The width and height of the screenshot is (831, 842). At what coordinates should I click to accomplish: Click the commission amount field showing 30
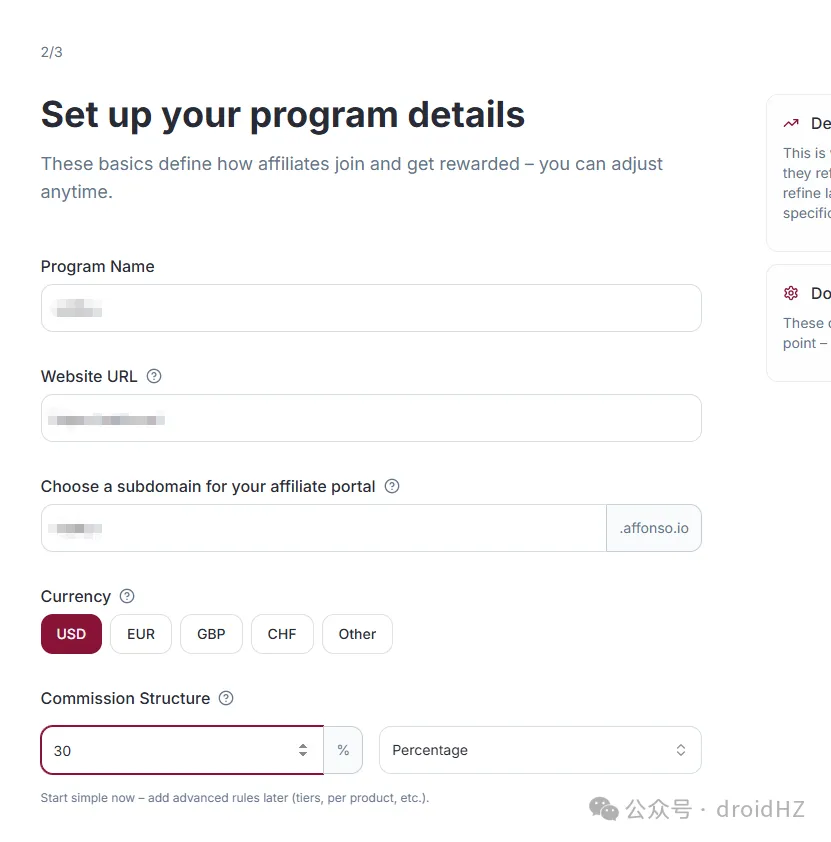point(165,750)
